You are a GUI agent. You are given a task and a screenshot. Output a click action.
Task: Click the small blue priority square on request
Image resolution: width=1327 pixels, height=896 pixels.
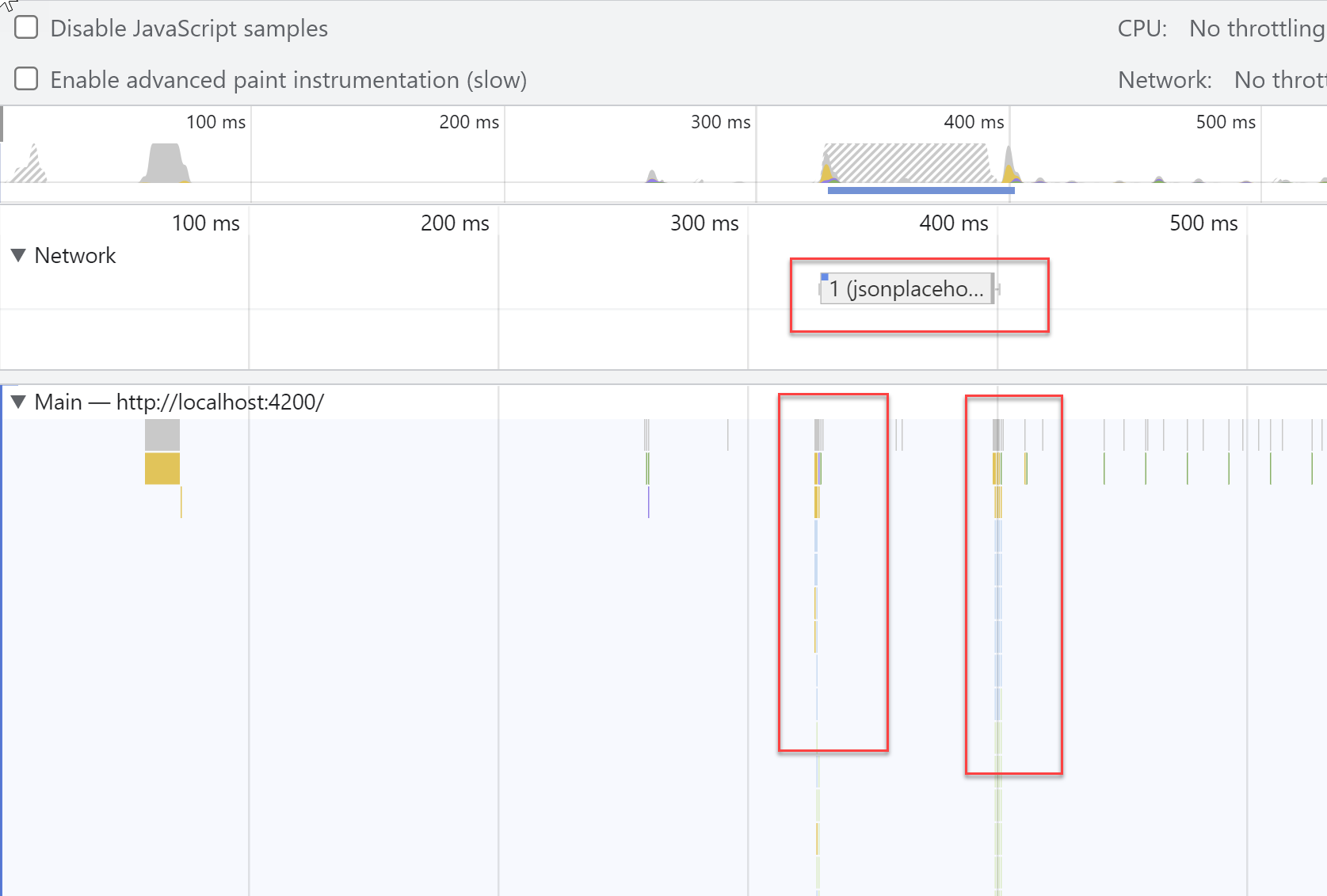825,277
